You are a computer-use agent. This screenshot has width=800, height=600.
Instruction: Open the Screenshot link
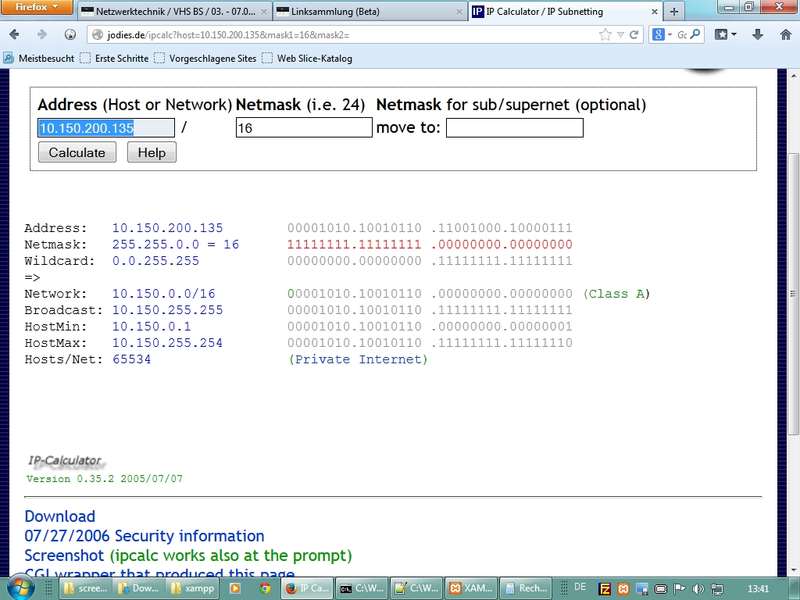point(64,555)
